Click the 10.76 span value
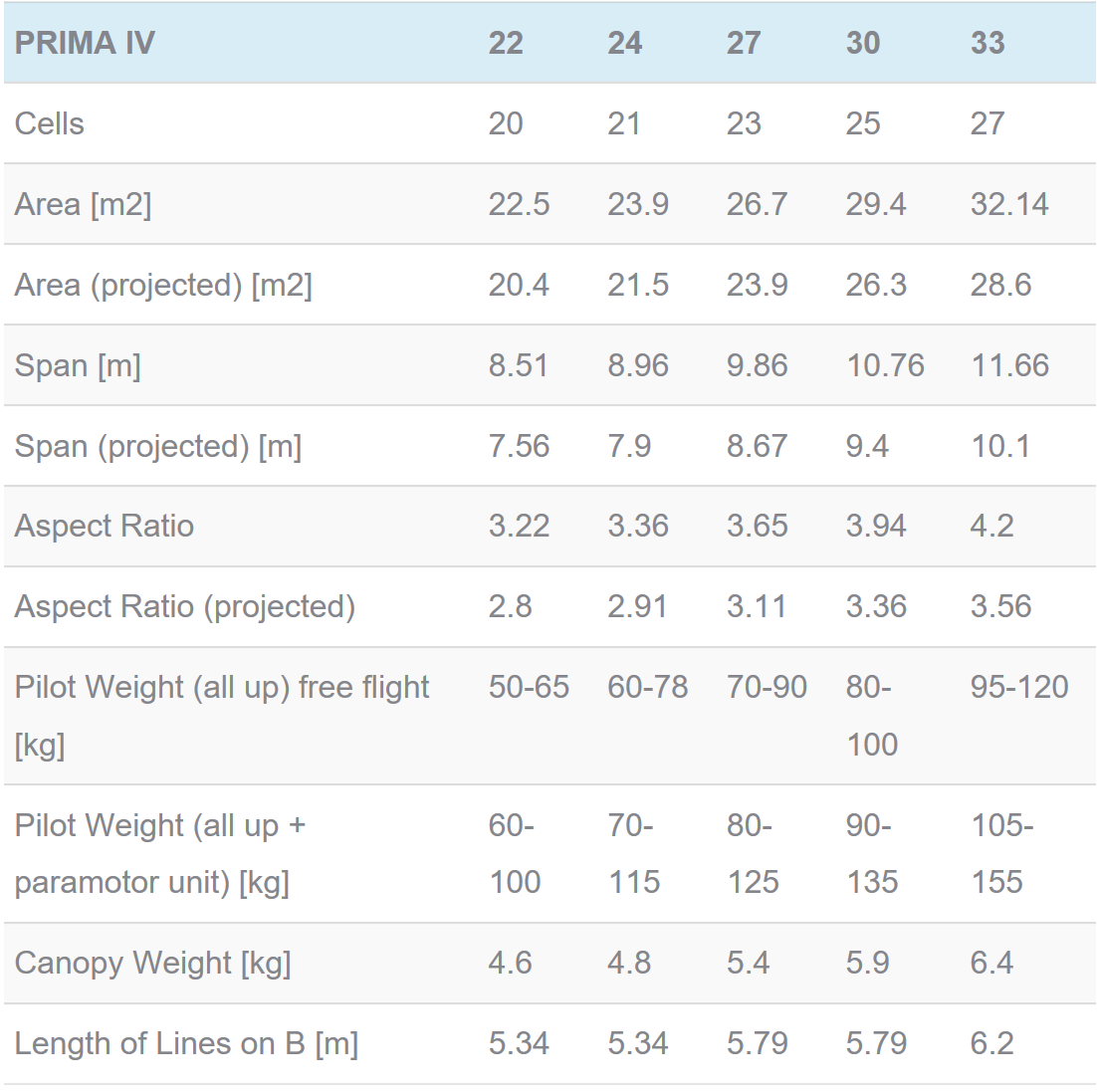Viewport: 1097px width, 1092px height. (885, 366)
